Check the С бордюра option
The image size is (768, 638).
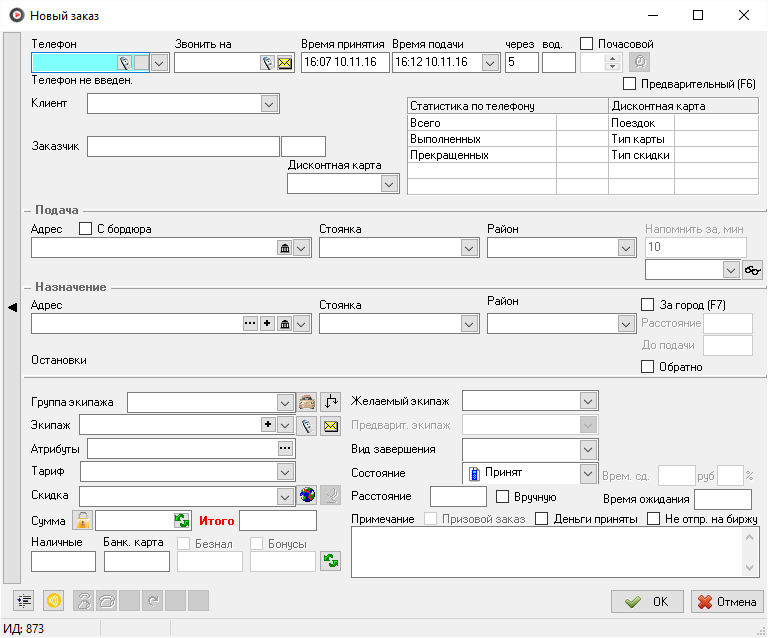click(x=85, y=229)
